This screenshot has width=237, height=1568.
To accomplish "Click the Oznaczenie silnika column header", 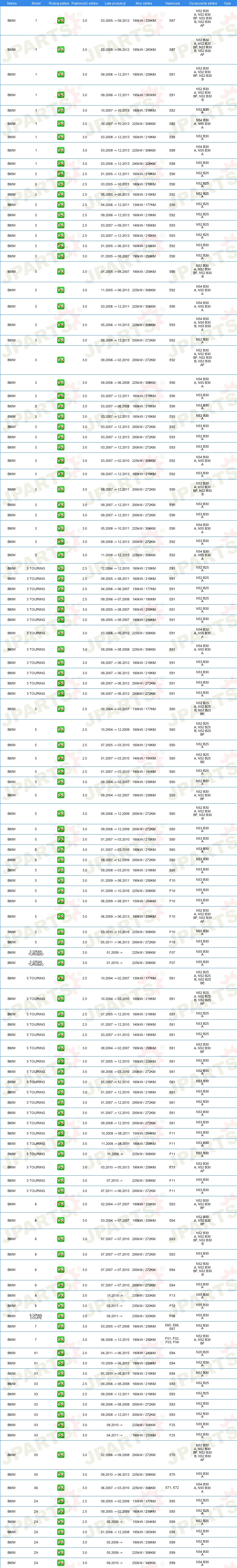I will (x=203, y=3).
